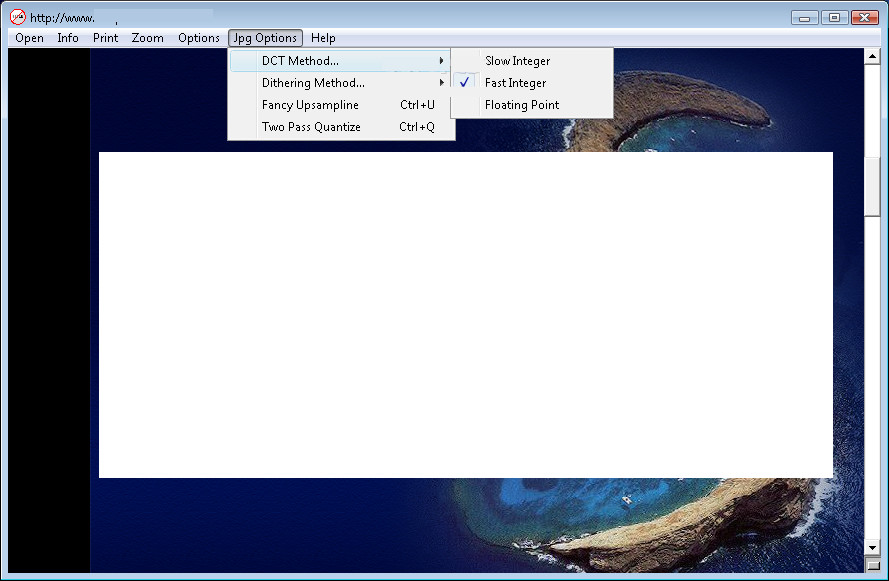Select Fast Integer DCT method
This screenshot has height=581, width=889.
(x=532, y=83)
